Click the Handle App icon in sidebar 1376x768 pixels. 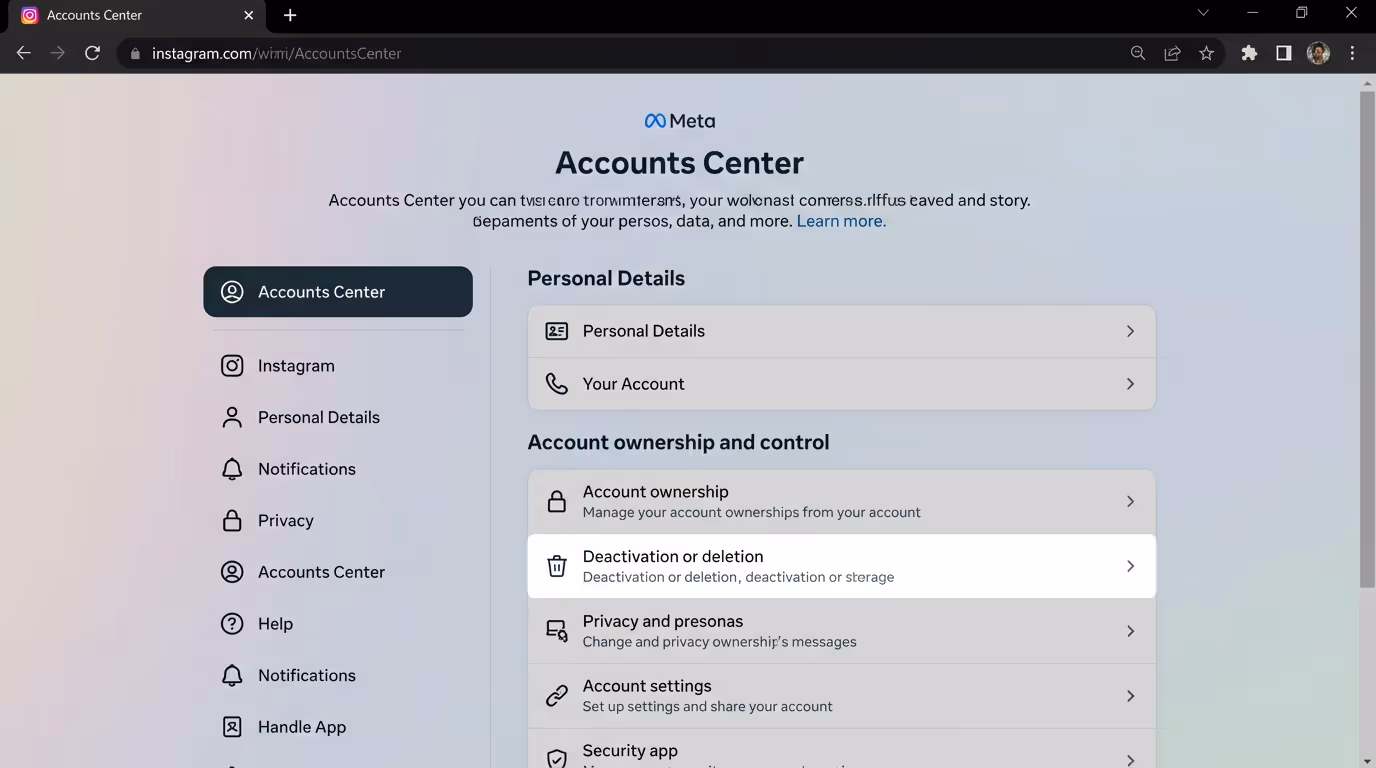tap(232, 727)
